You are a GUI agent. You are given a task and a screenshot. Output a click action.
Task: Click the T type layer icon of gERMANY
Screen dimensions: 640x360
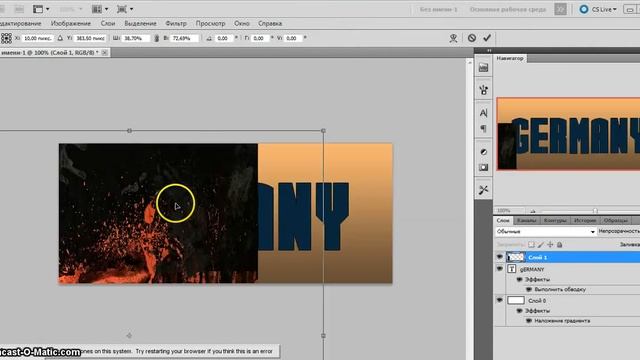(x=512, y=269)
